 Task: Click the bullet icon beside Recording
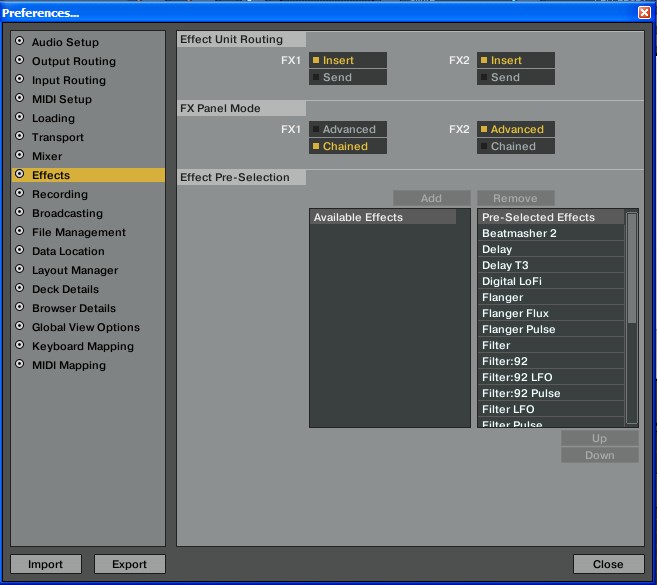[19, 193]
